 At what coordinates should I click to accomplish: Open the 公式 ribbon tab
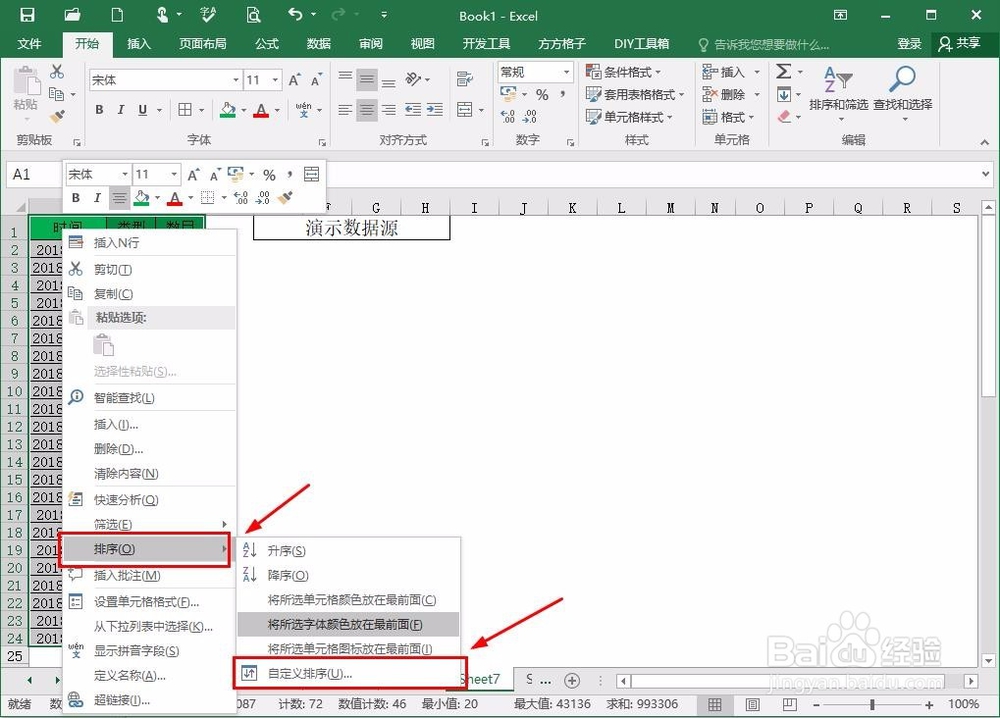tap(267, 43)
